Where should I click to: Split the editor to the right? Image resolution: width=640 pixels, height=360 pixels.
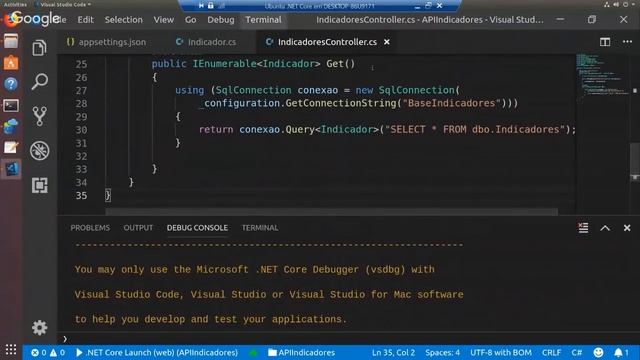pyautogui.click(x=605, y=42)
